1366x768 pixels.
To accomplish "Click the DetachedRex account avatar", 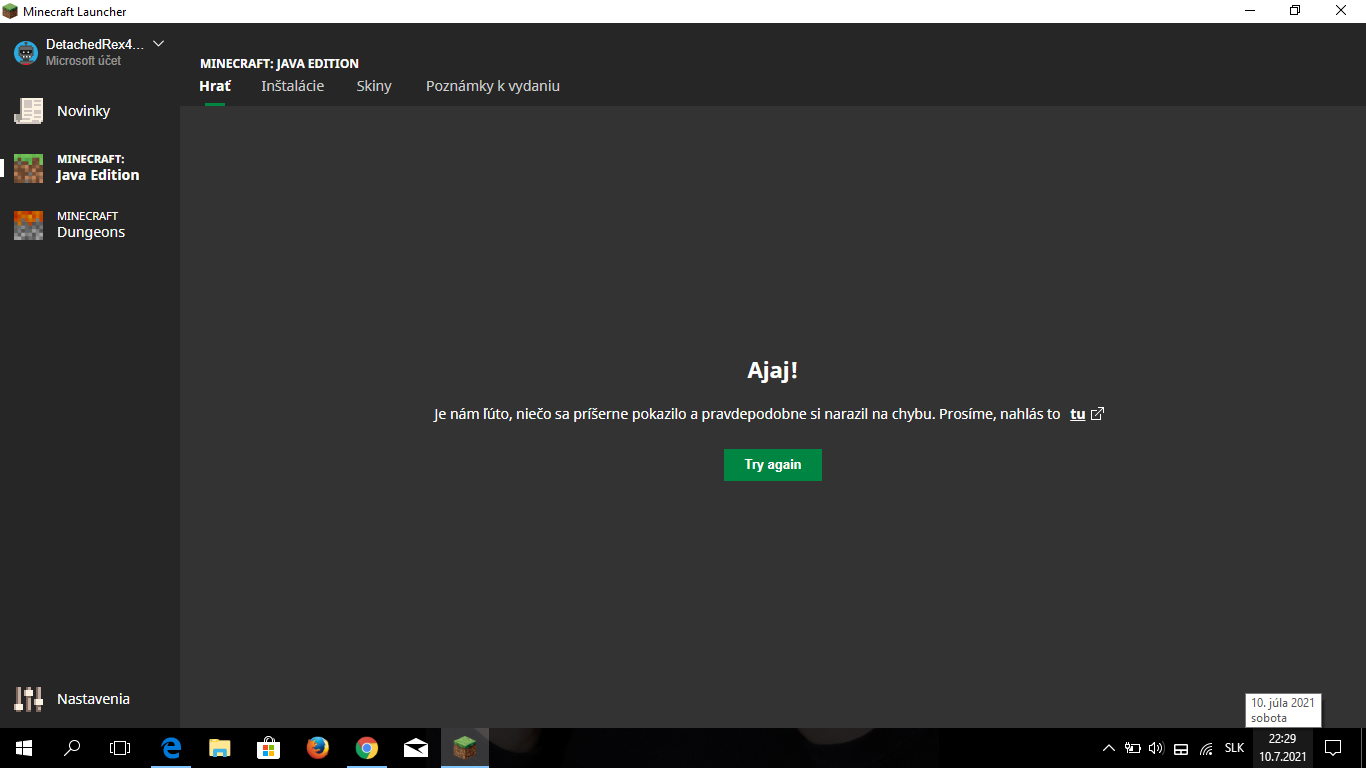I will pos(26,53).
